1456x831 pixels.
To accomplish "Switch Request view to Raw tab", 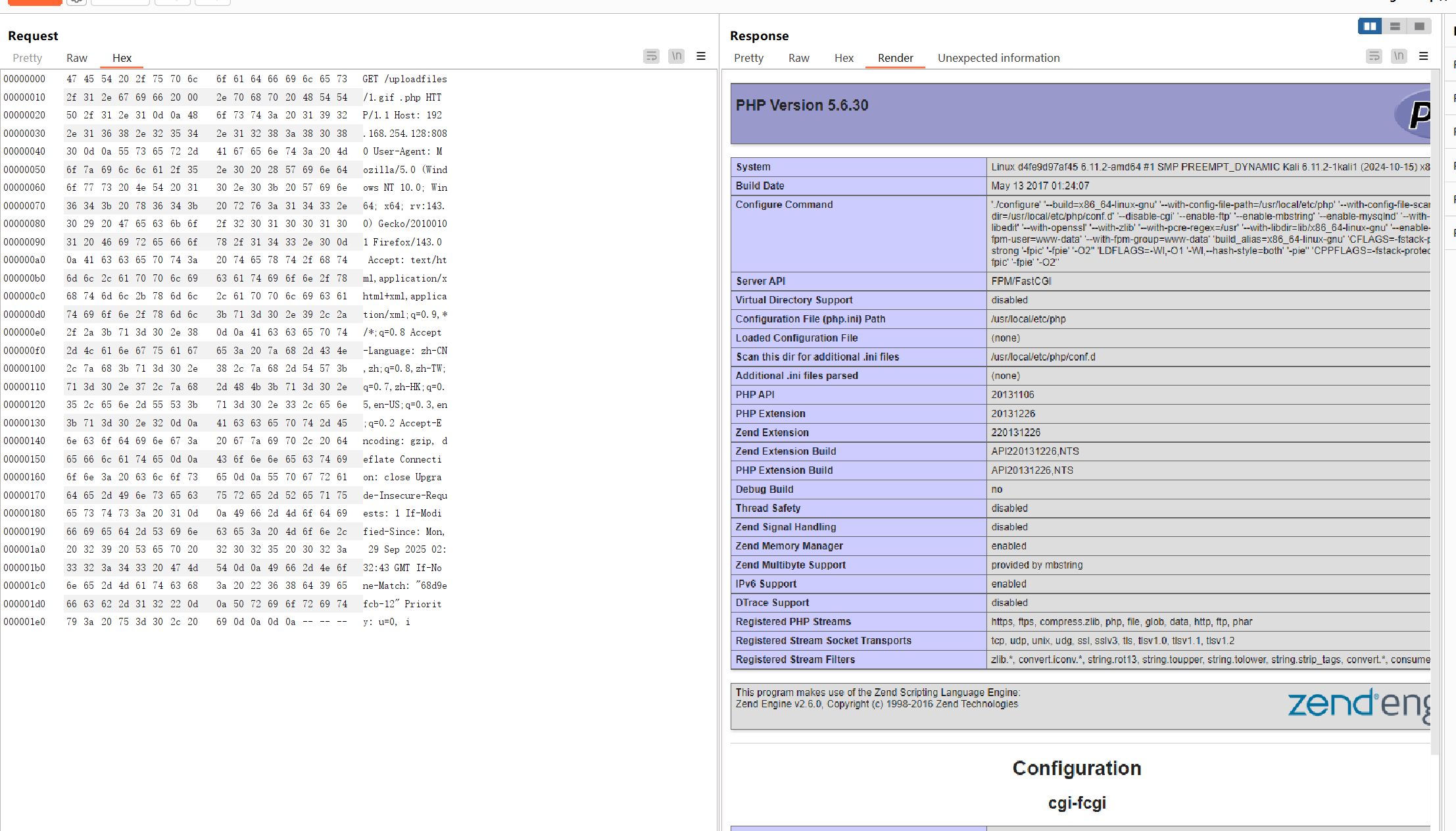I will 76,58.
